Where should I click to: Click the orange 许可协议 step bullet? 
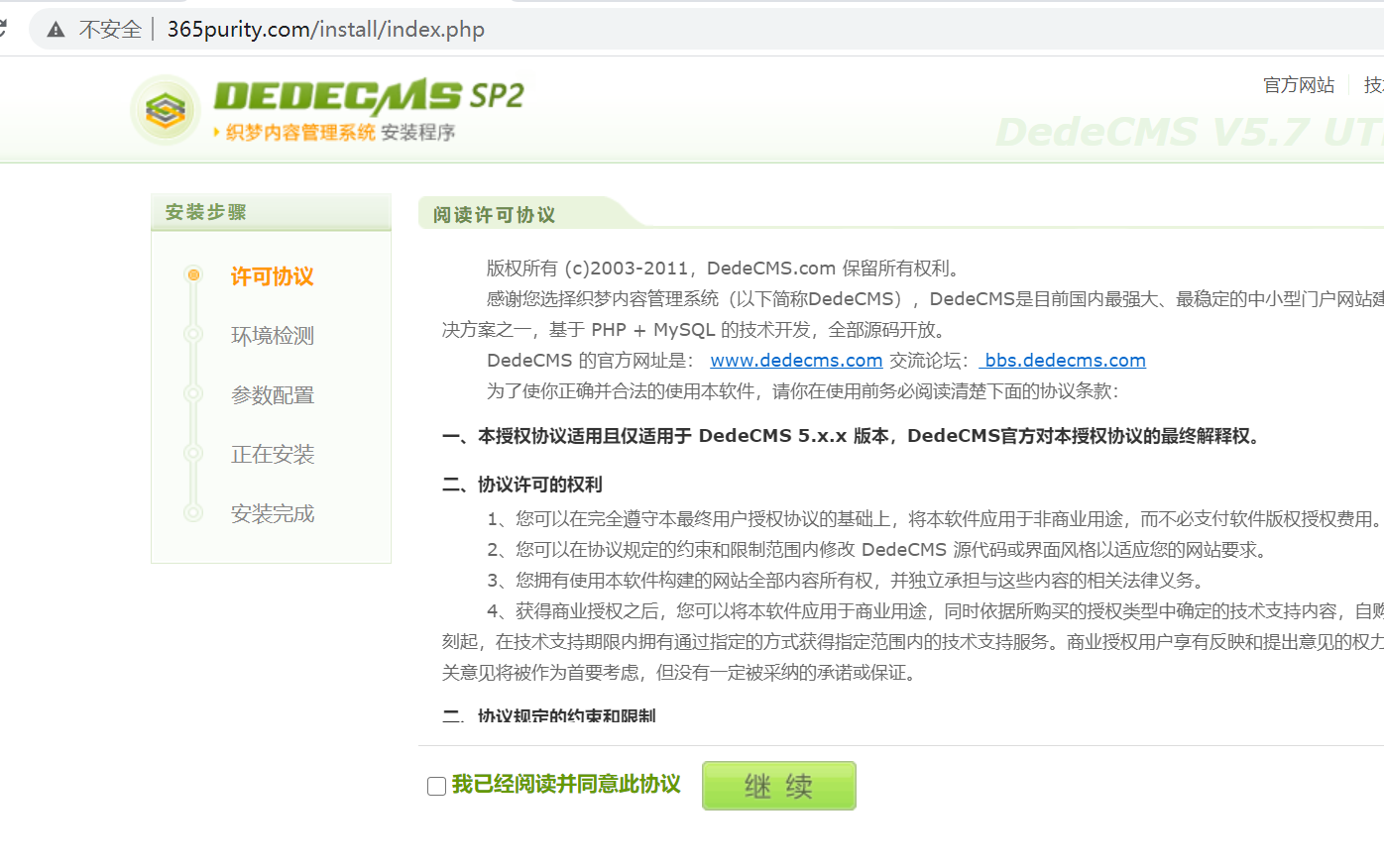coord(193,275)
